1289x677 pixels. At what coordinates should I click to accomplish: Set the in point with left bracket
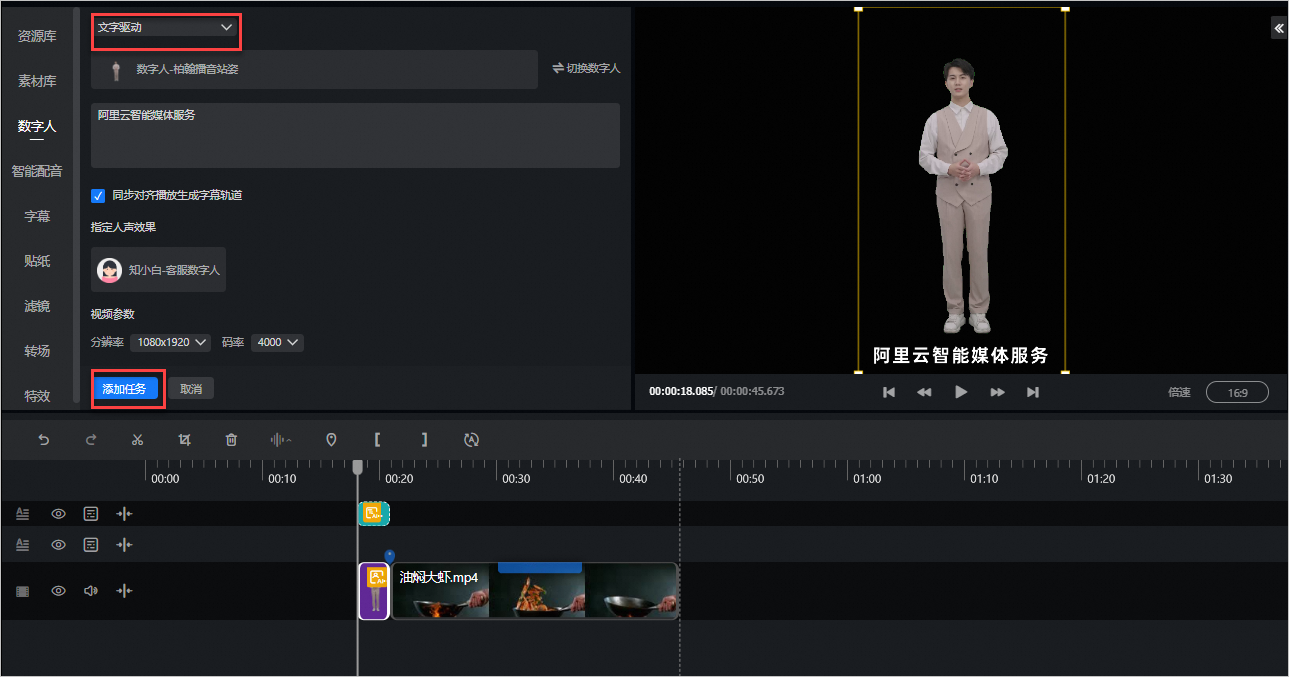coord(378,439)
